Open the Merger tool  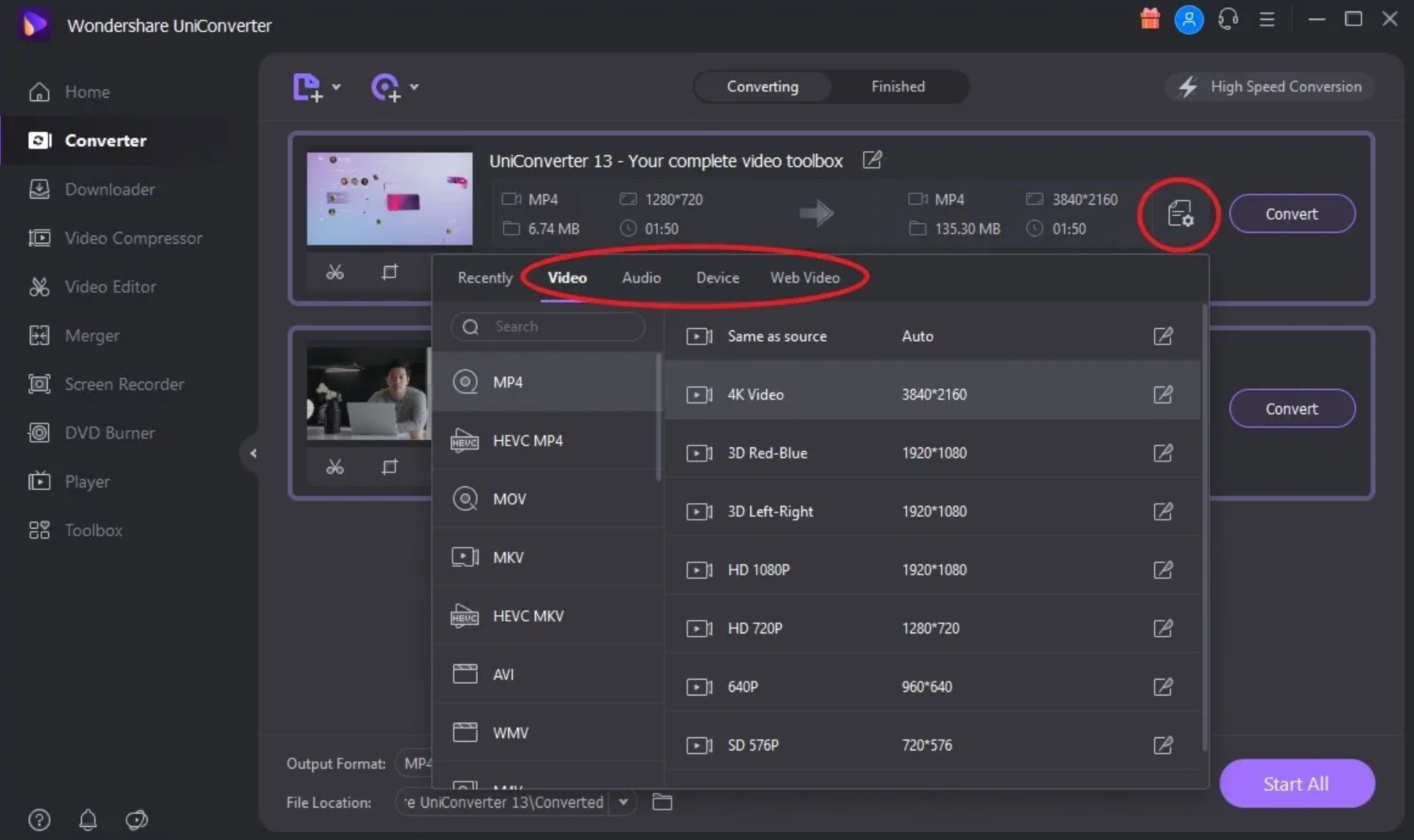(74, 335)
